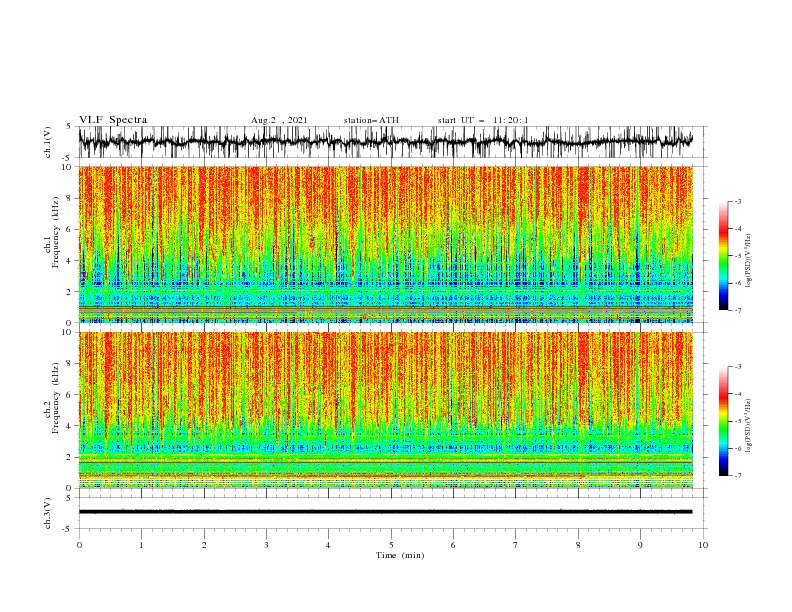Screen dimensions: 792x612
Task: Click the log(PSD) label next to ch.1 color scale
Action: [749, 260]
